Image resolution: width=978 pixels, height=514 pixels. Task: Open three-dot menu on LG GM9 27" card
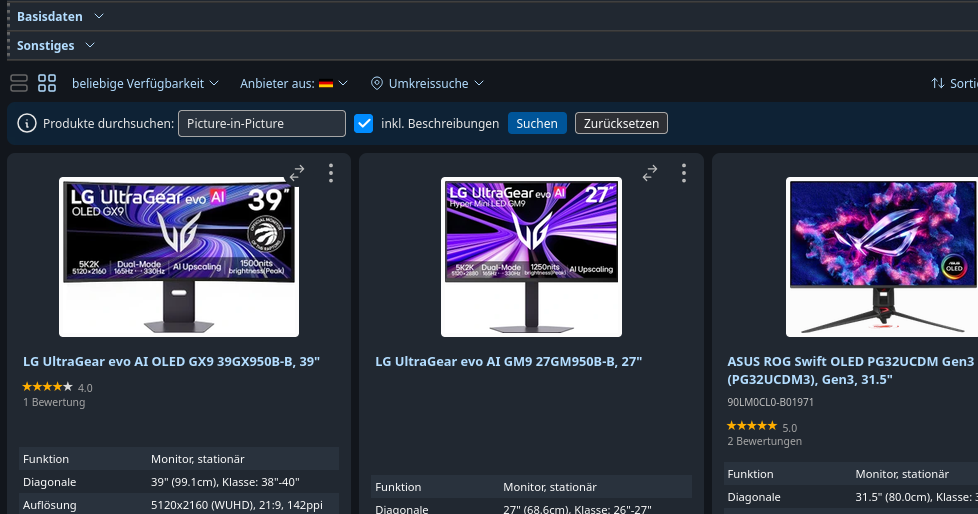point(684,173)
